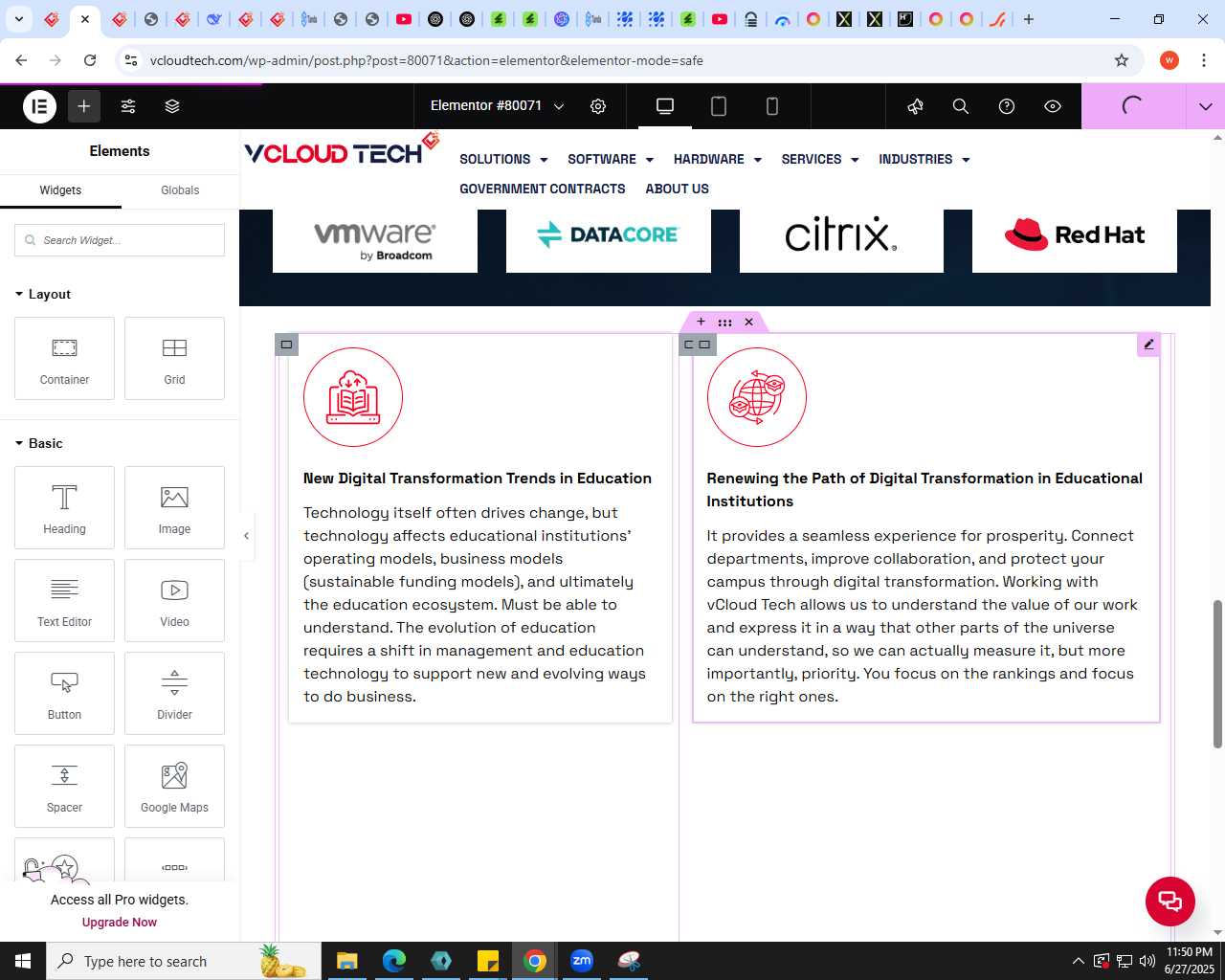The image size is (1225, 980).
Task: Open Zoom from the taskbar
Action: (582, 961)
